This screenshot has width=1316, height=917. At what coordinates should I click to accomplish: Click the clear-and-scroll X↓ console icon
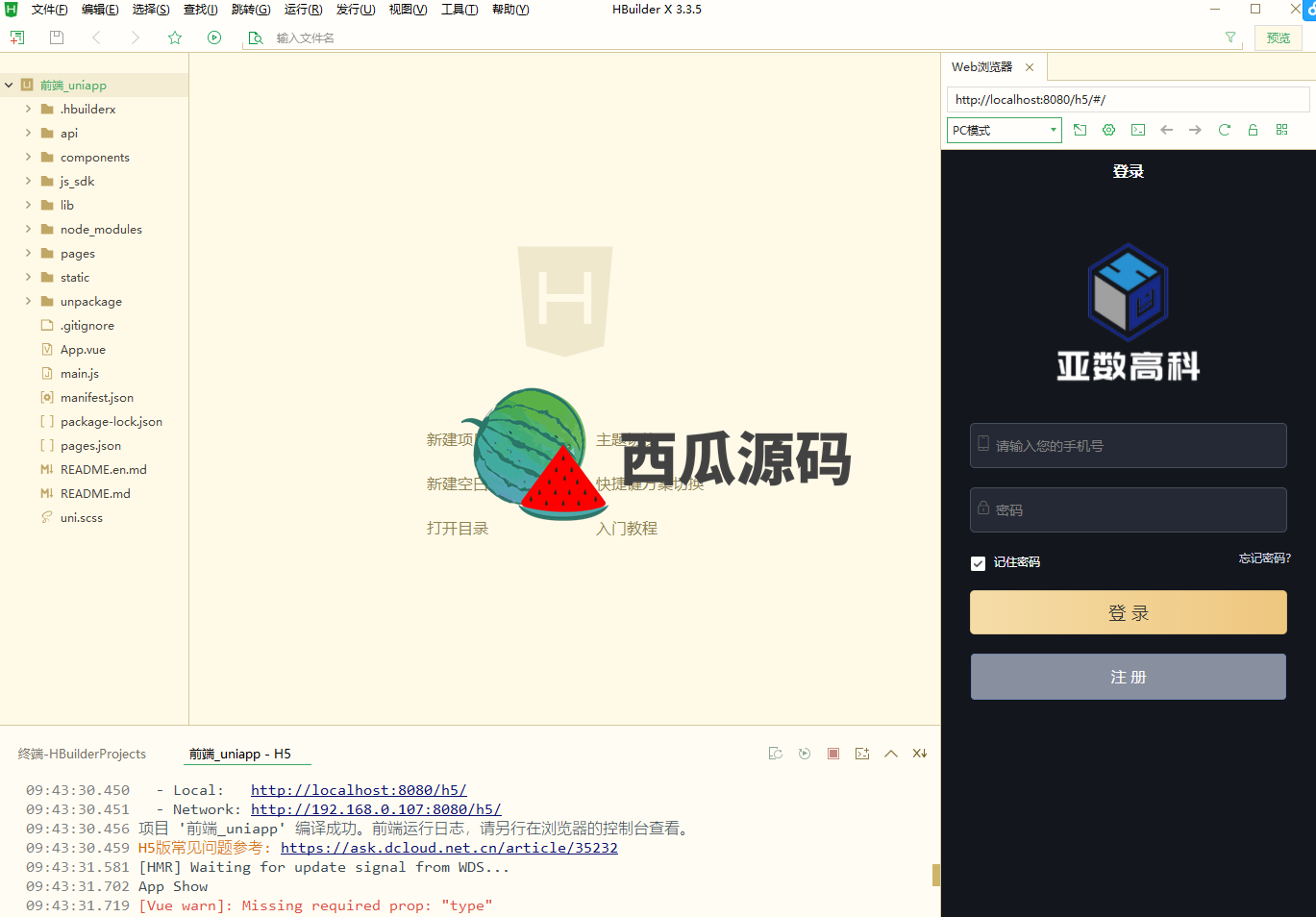(920, 754)
